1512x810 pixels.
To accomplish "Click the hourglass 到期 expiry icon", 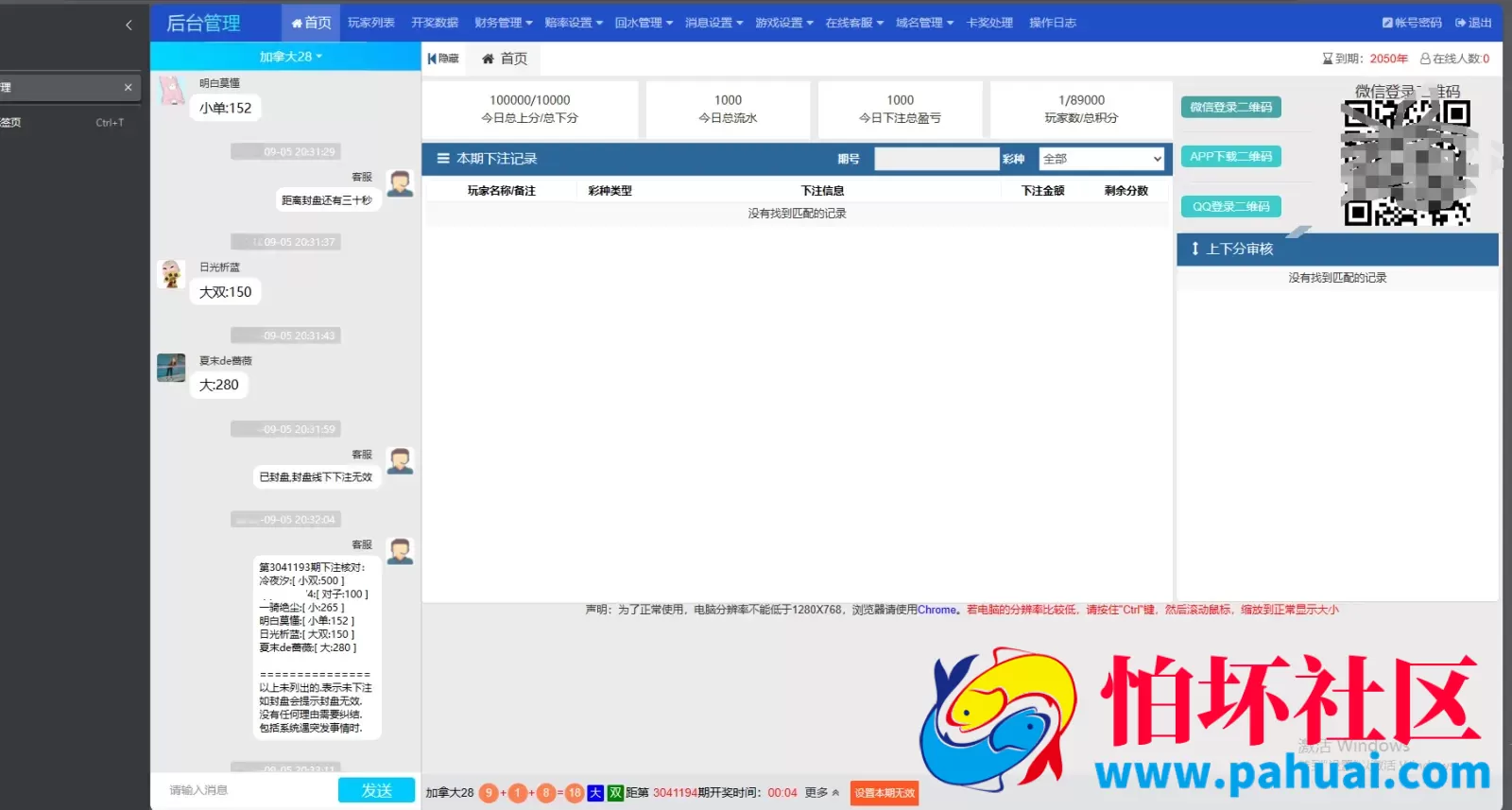I will (x=1327, y=59).
